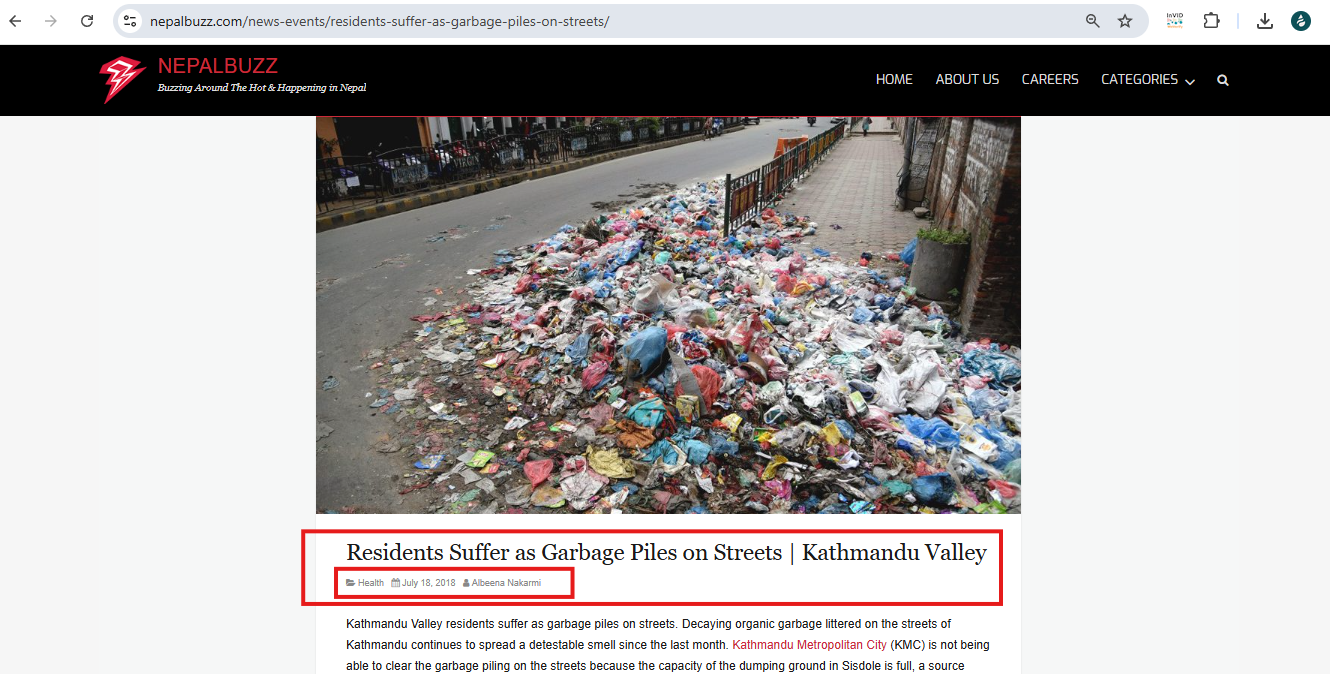Click the NepalBuzz lightning logo
This screenshot has height=674, width=1330.
(x=122, y=79)
